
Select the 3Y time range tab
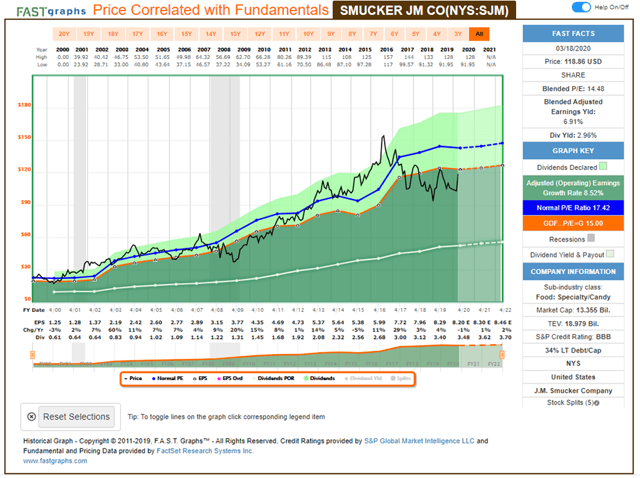(x=458, y=34)
